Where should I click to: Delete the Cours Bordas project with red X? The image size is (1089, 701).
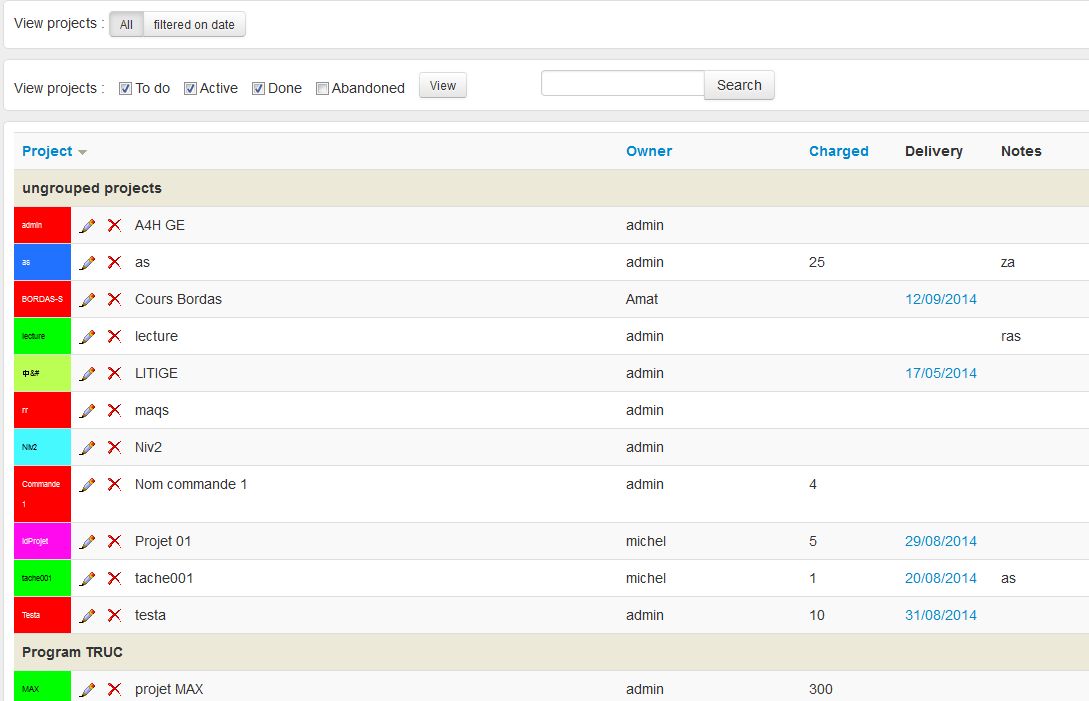pyautogui.click(x=114, y=300)
